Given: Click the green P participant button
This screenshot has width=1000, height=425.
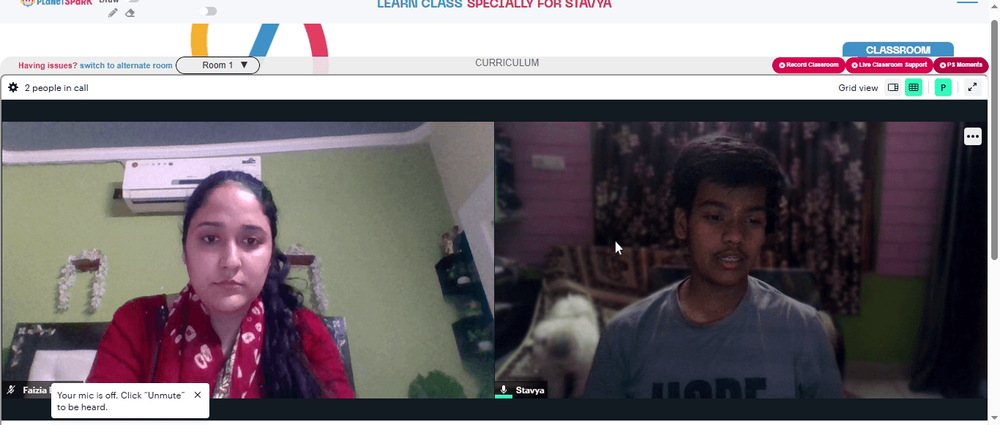Looking at the screenshot, I should coord(943,87).
